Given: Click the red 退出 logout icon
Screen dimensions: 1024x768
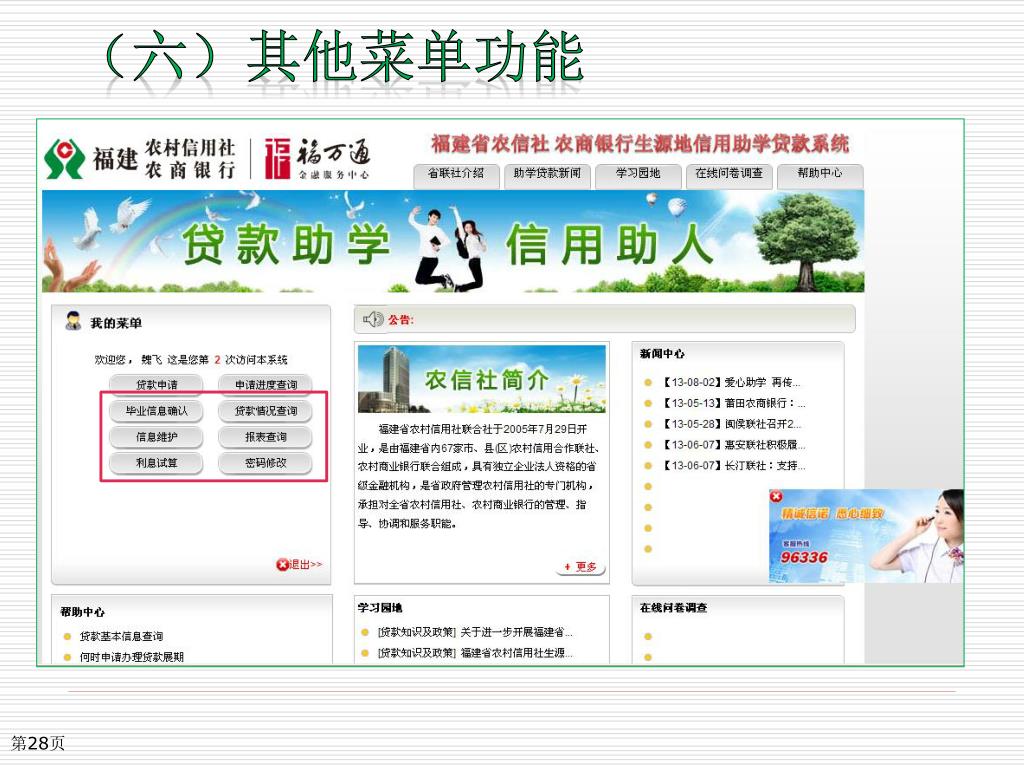Looking at the screenshot, I should (x=282, y=564).
